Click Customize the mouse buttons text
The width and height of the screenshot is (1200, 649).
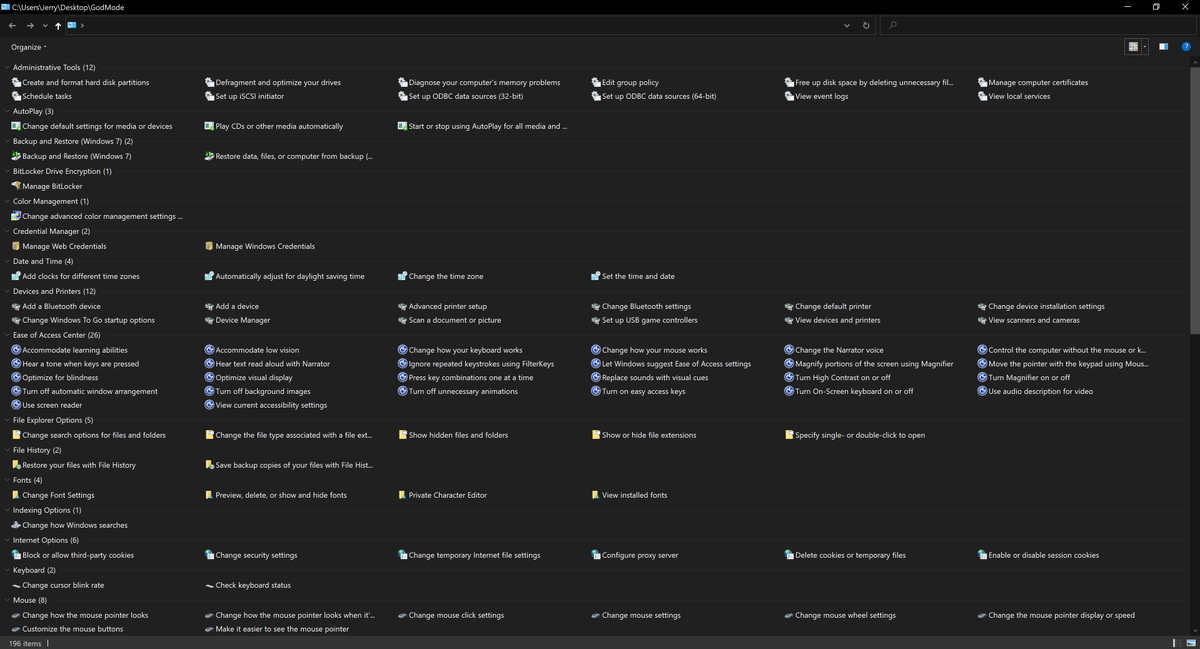click(73, 630)
